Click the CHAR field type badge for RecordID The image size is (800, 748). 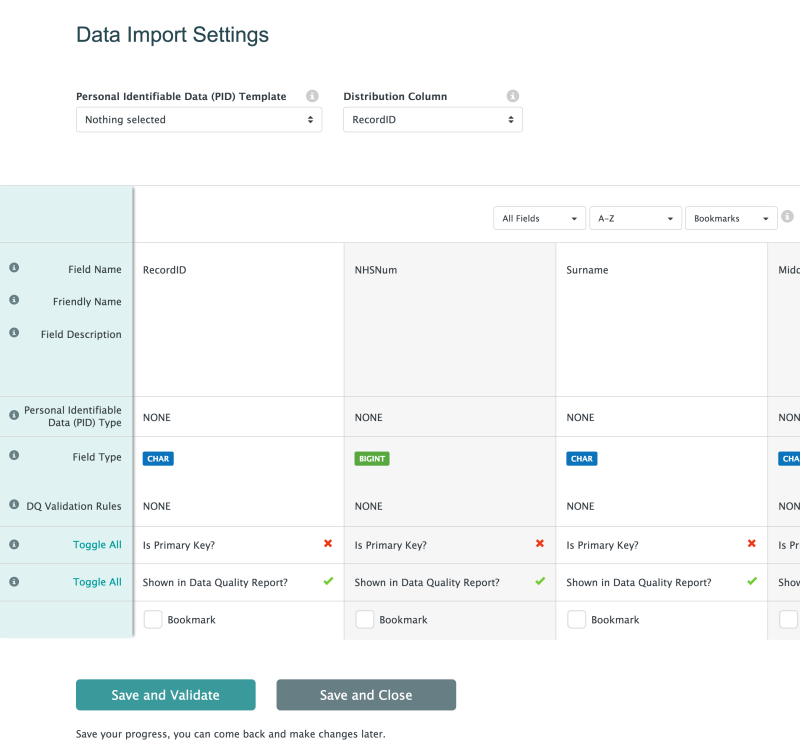(x=158, y=458)
